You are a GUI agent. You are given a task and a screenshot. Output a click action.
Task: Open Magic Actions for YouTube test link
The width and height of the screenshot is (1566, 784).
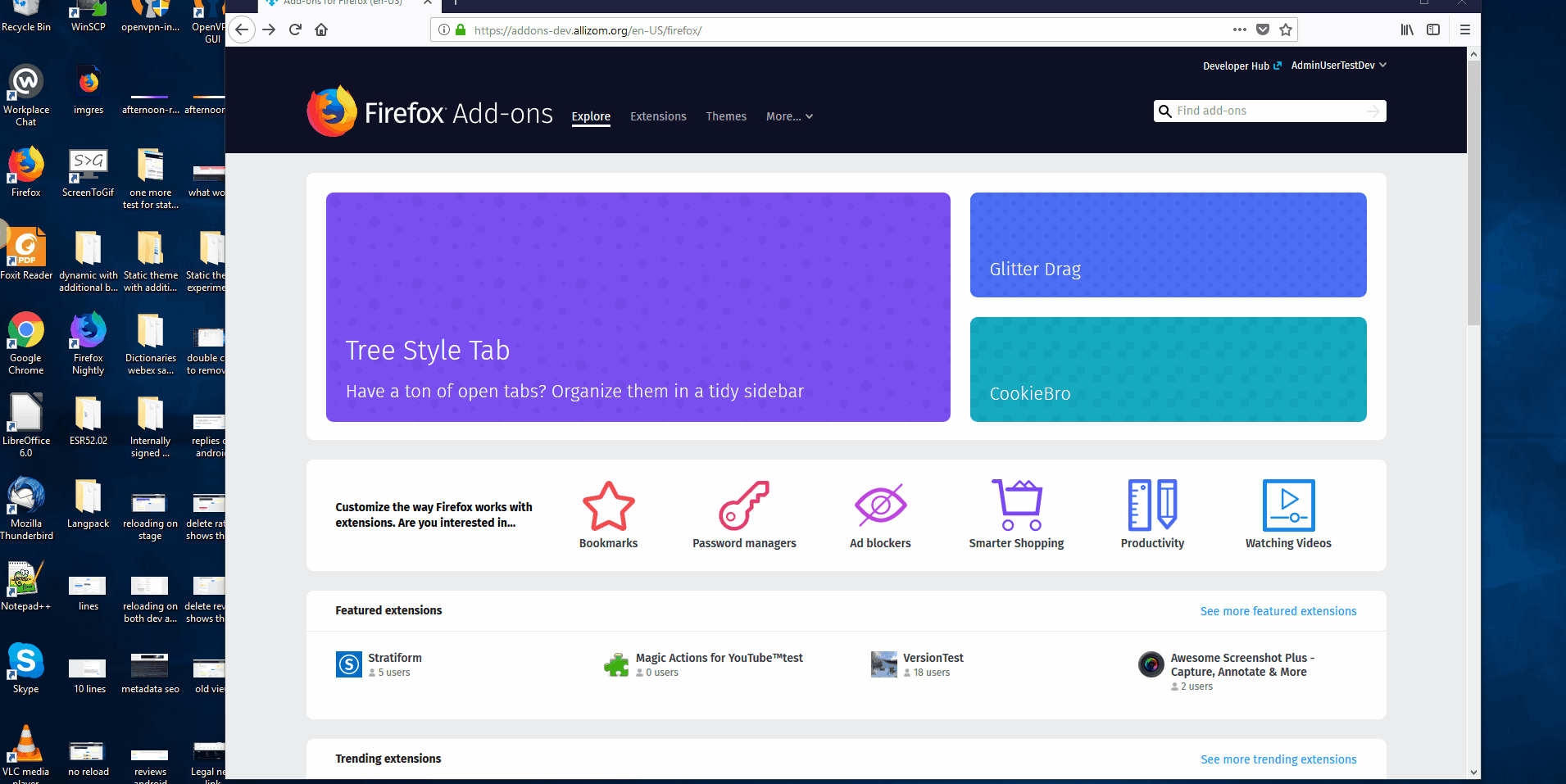pos(719,658)
